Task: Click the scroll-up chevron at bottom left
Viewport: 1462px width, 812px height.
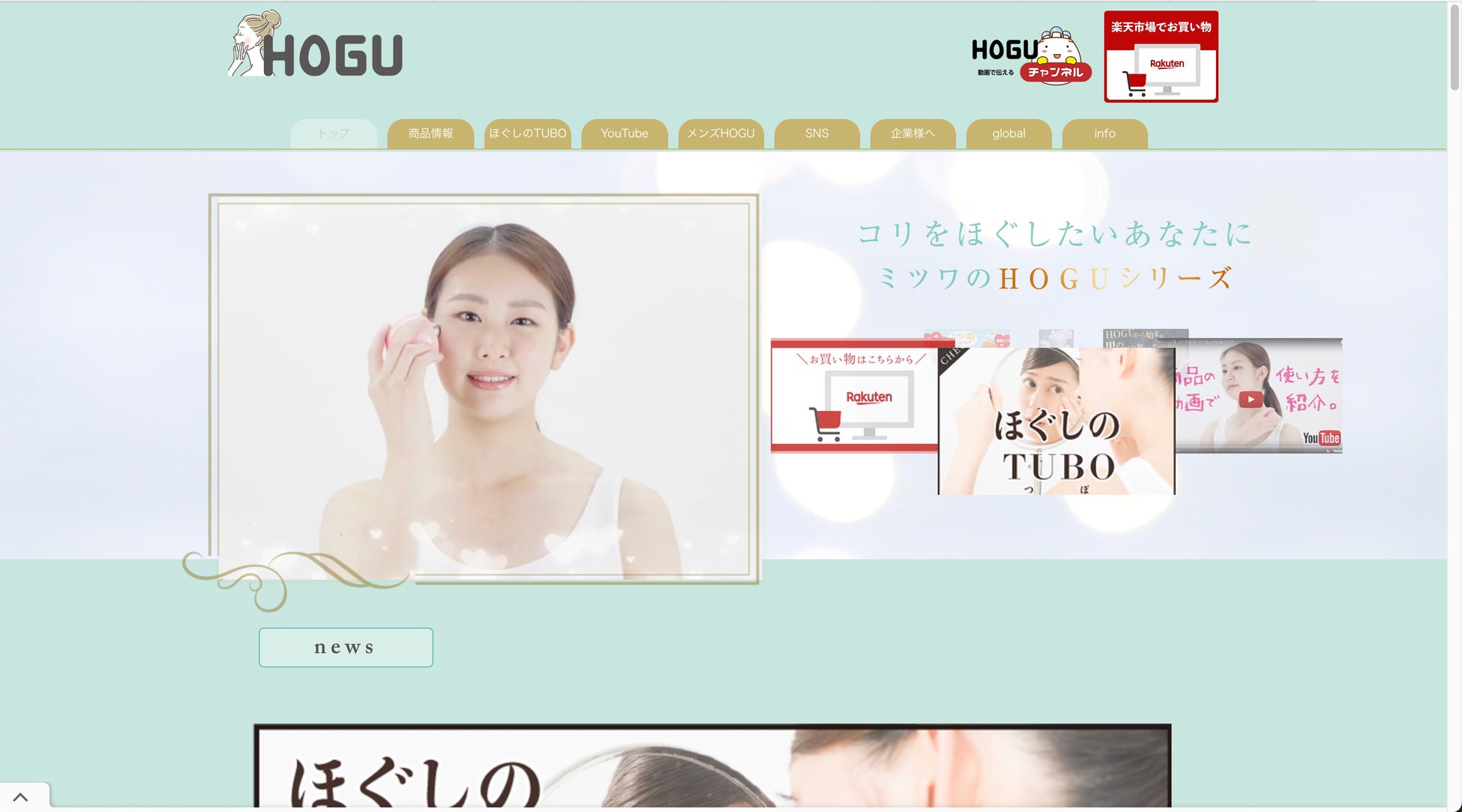Action: 21,798
